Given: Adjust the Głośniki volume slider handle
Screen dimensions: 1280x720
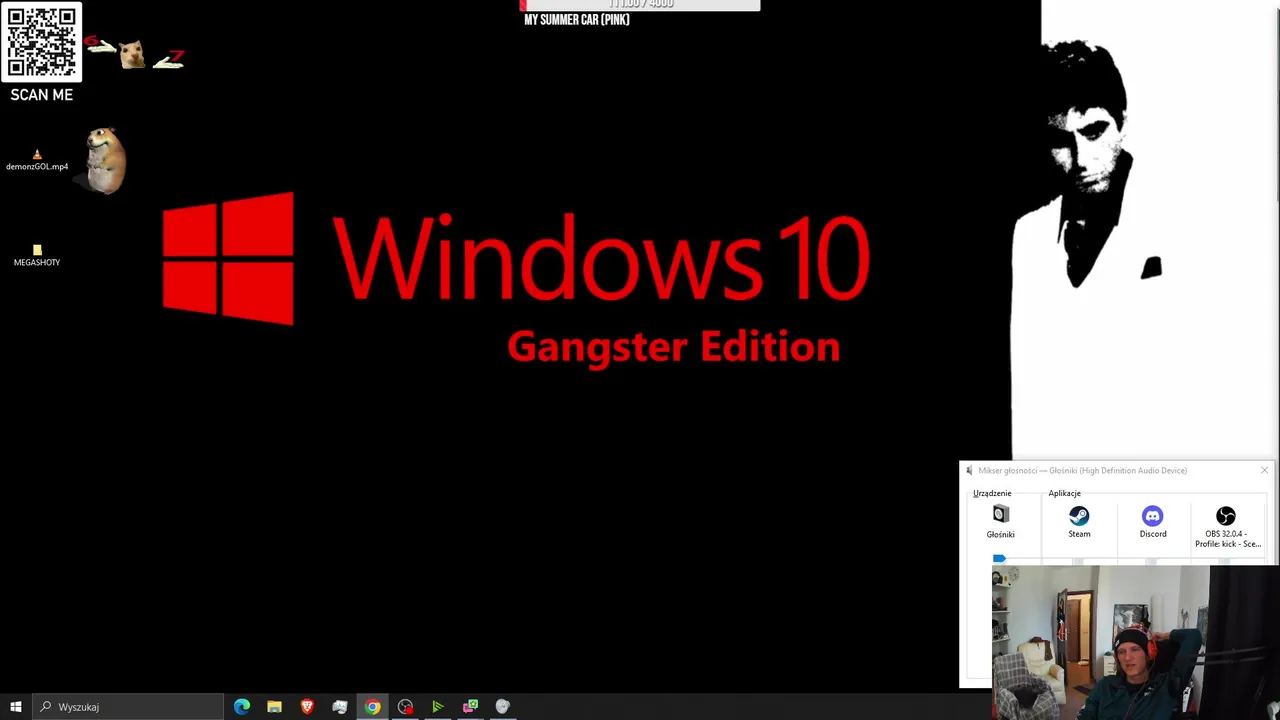Looking at the screenshot, I should click(999, 559).
